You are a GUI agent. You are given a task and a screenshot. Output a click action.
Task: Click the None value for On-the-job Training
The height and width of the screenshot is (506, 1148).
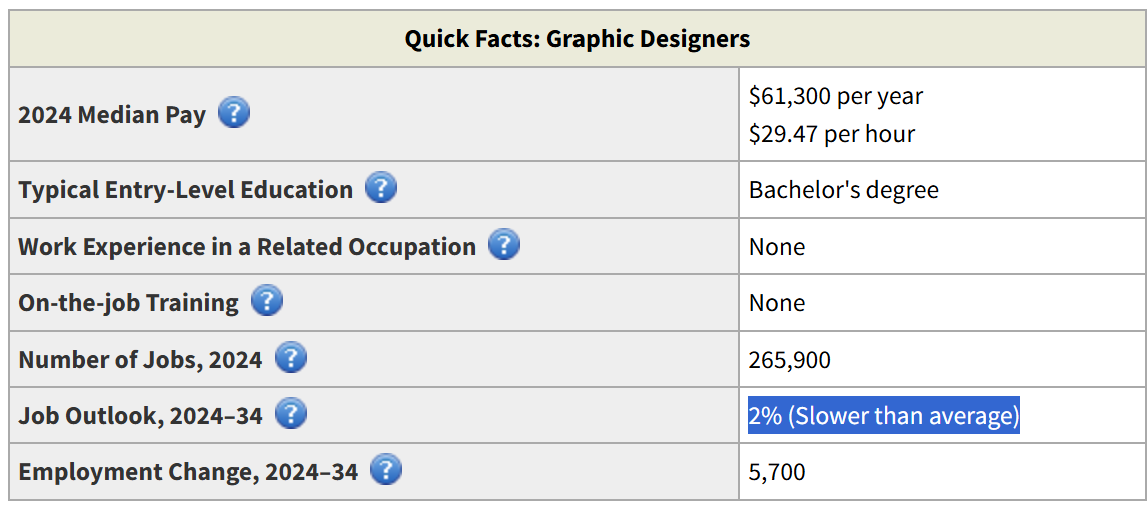(777, 302)
